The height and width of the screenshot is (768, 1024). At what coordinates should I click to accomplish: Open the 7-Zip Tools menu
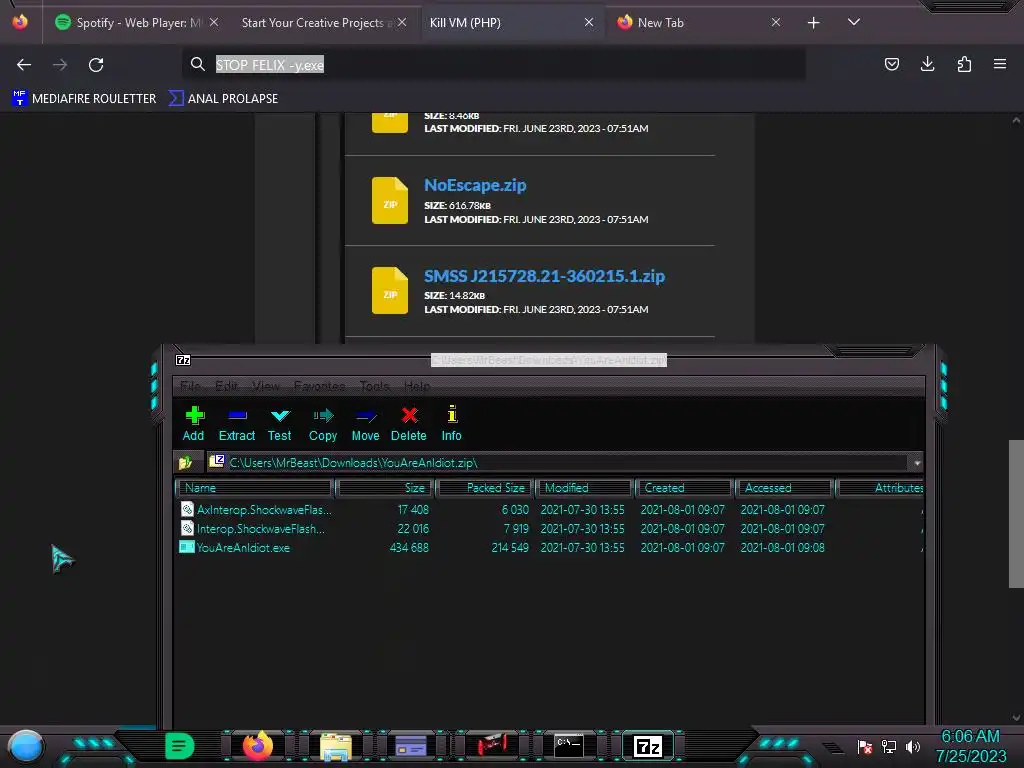374,386
